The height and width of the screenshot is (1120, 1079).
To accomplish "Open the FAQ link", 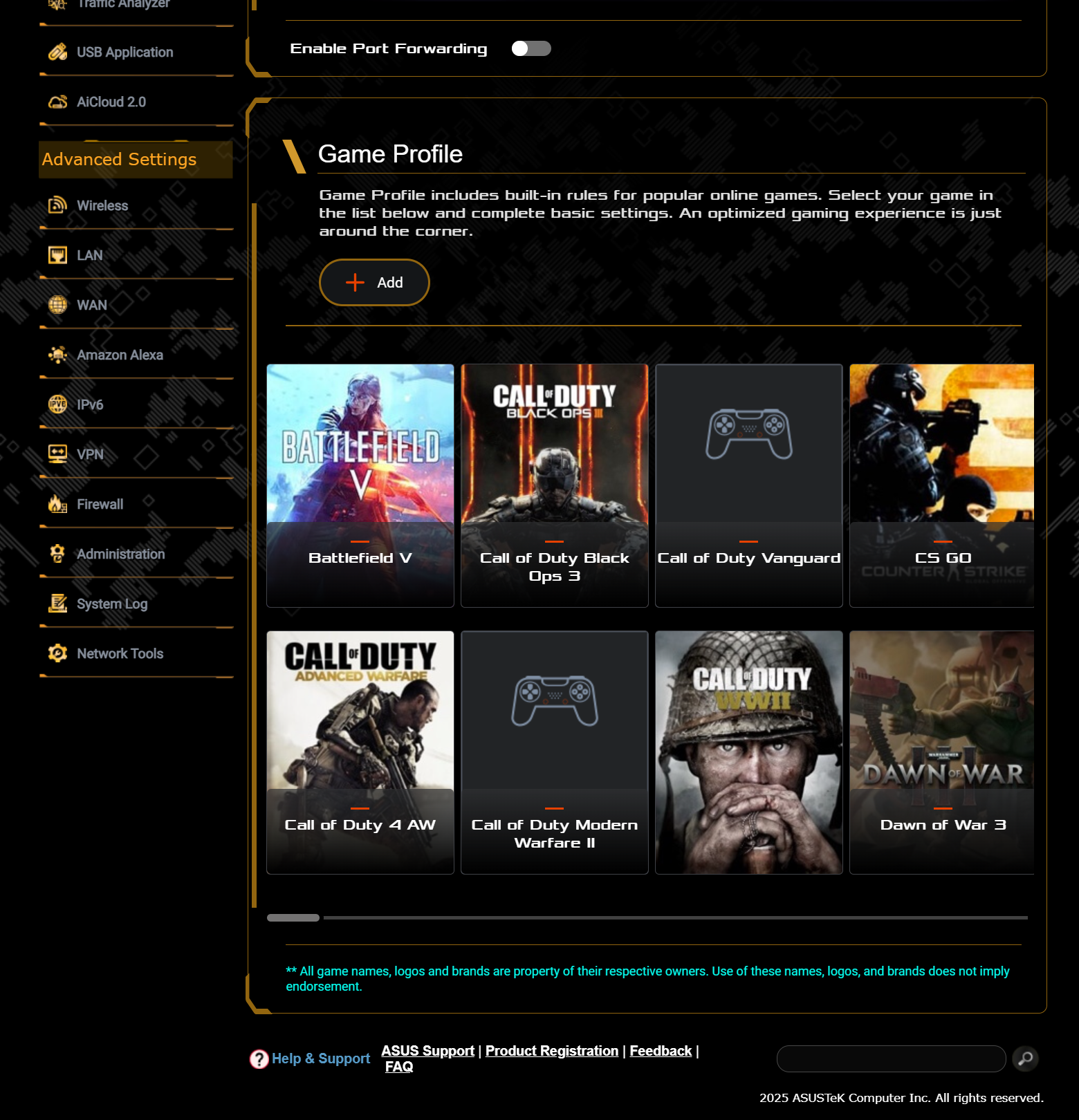I will 399,1067.
